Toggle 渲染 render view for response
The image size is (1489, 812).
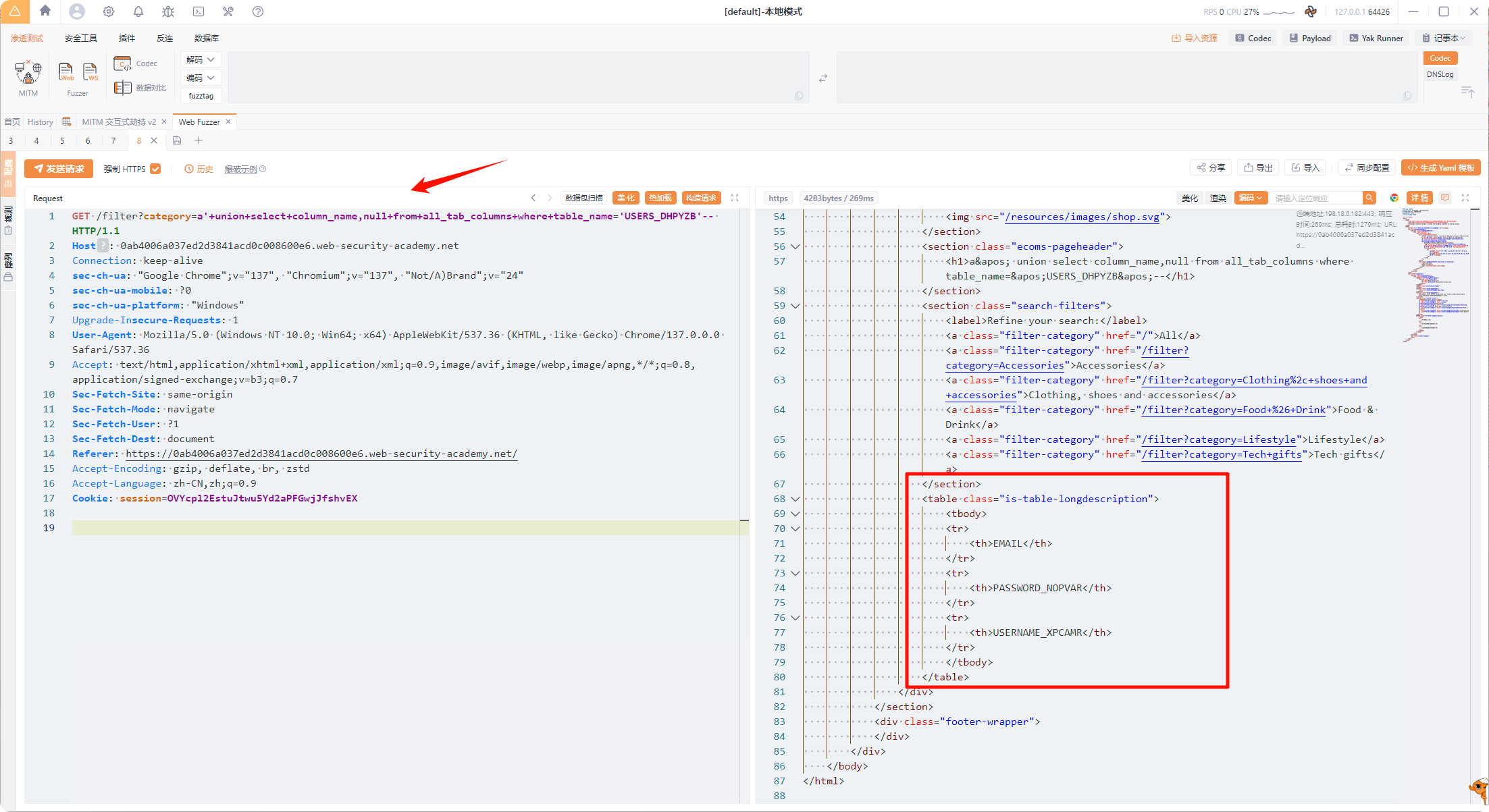(1218, 198)
